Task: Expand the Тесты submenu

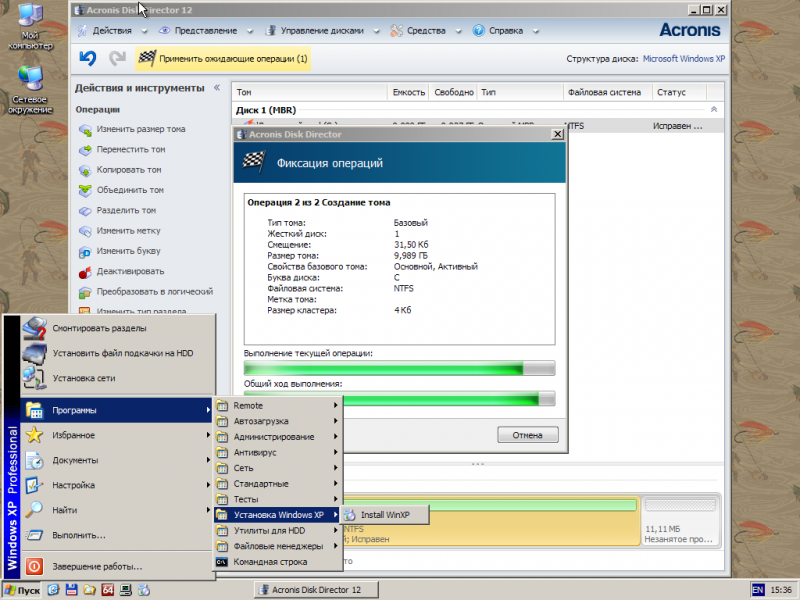Action: pyautogui.click(x=278, y=499)
